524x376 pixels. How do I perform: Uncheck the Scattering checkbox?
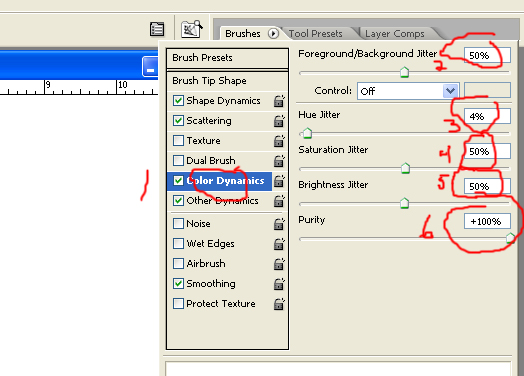point(178,121)
